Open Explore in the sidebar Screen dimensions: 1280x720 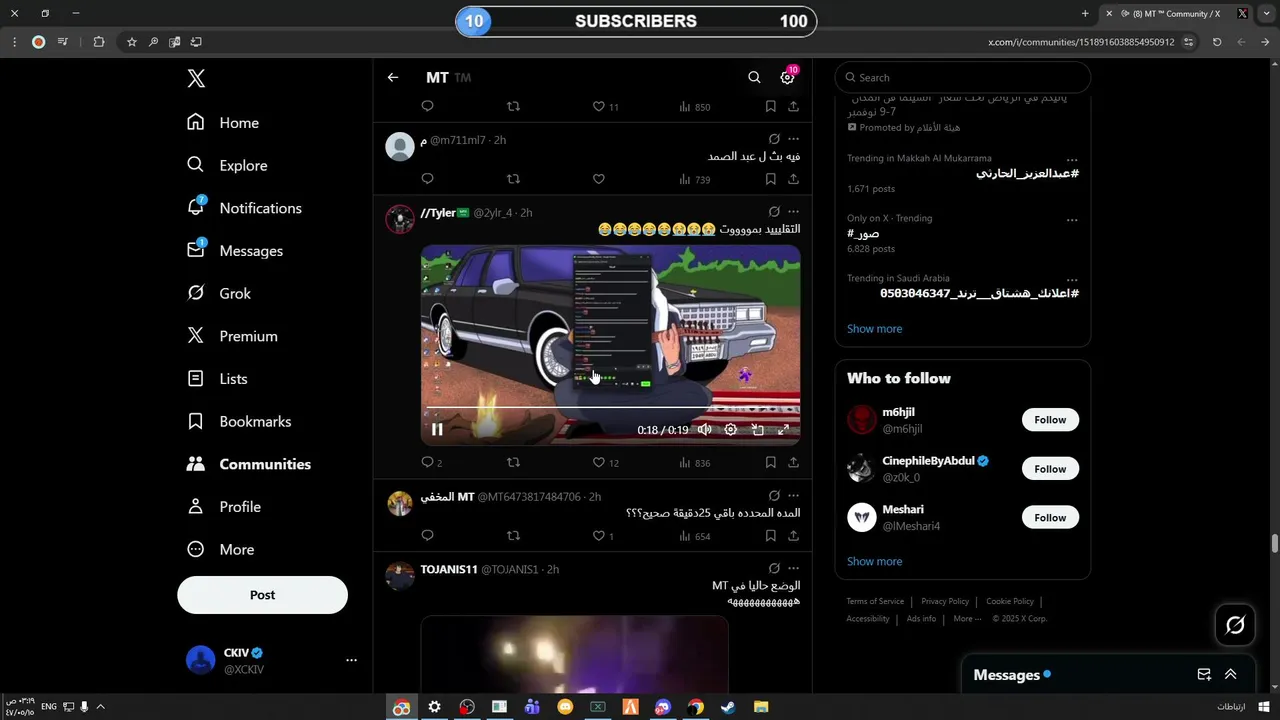click(227, 165)
